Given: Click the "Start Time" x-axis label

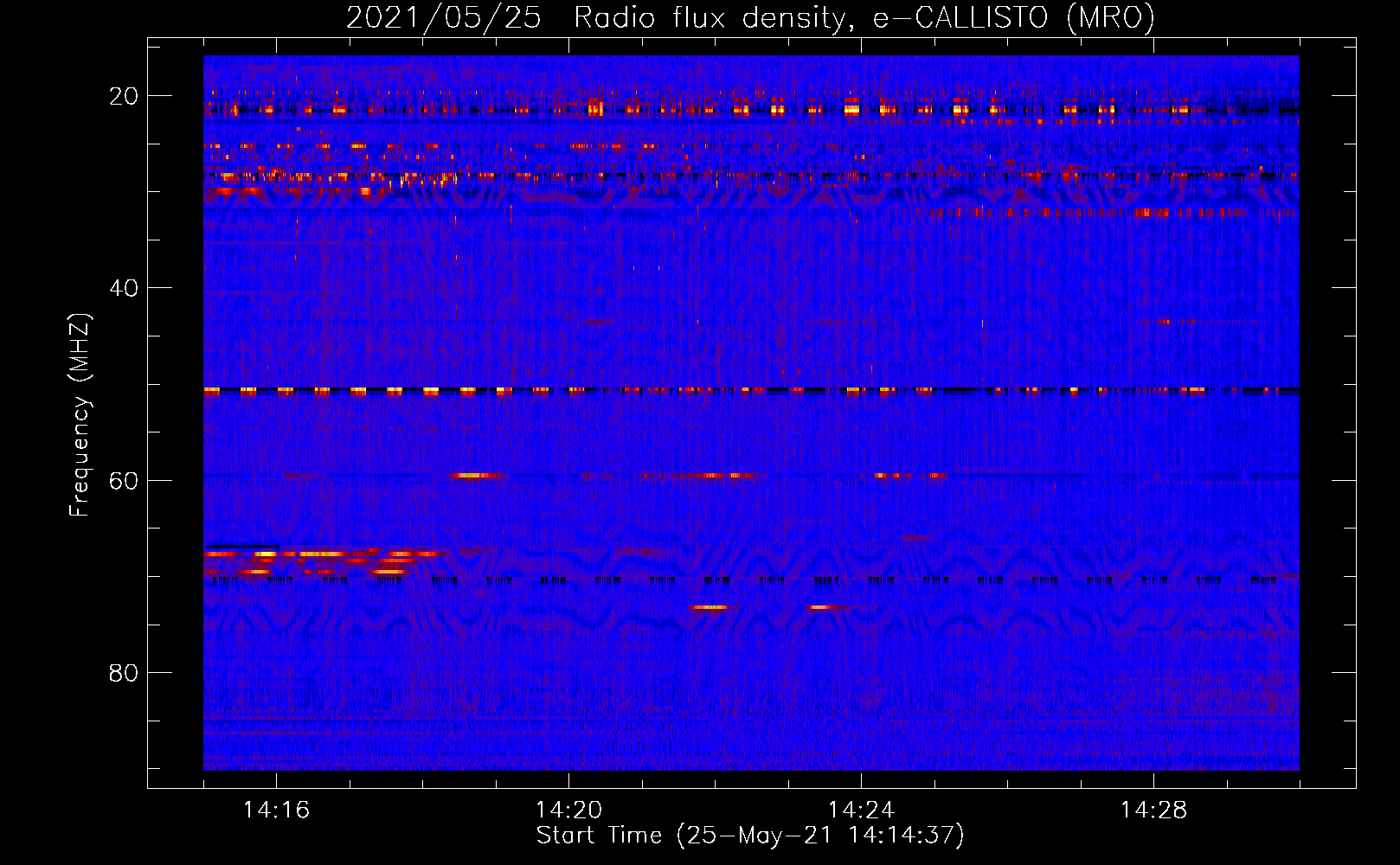Looking at the screenshot, I should tap(749, 836).
